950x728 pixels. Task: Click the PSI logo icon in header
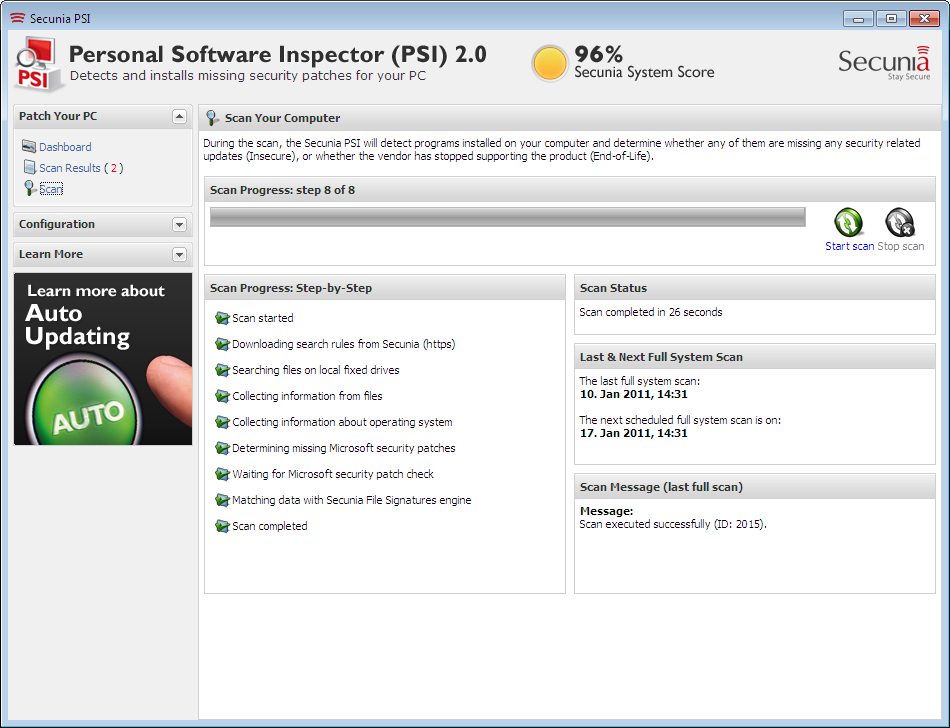38,64
